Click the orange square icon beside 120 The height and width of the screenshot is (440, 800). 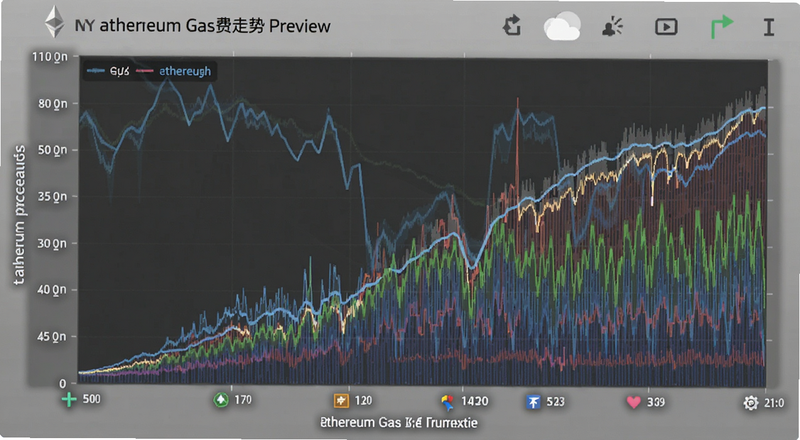pyautogui.click(x=341, y=401)
